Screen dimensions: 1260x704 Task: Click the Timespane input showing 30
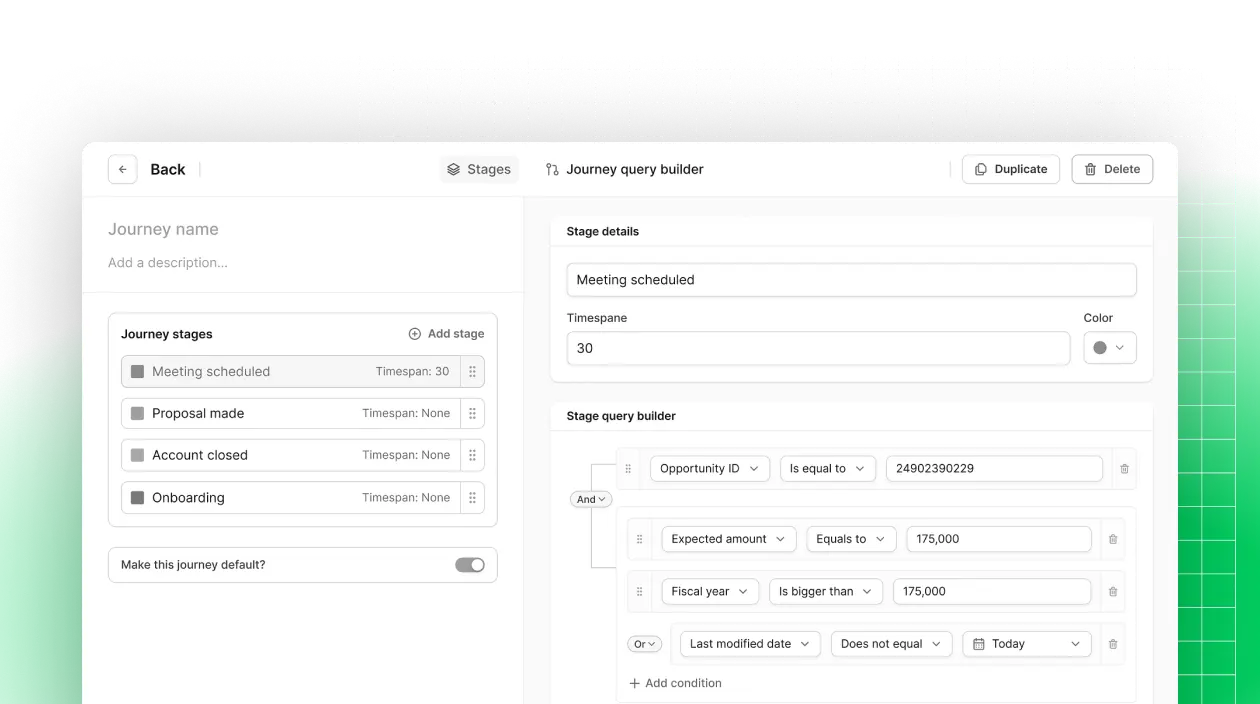[818, 348]
